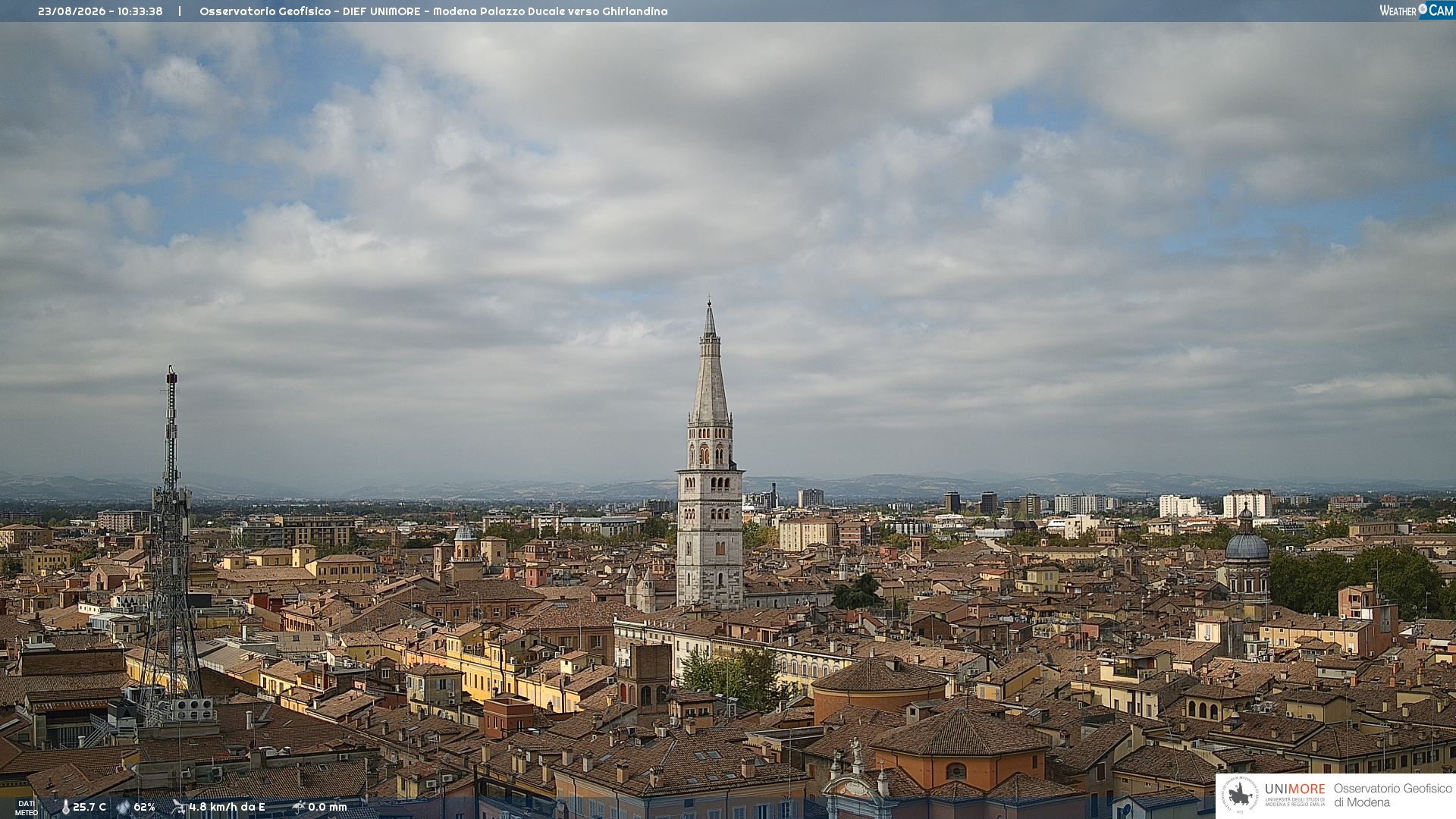1456x819 pixels.
Task: Click the small blue dome left of Ghirlandina
Action: 465,532
